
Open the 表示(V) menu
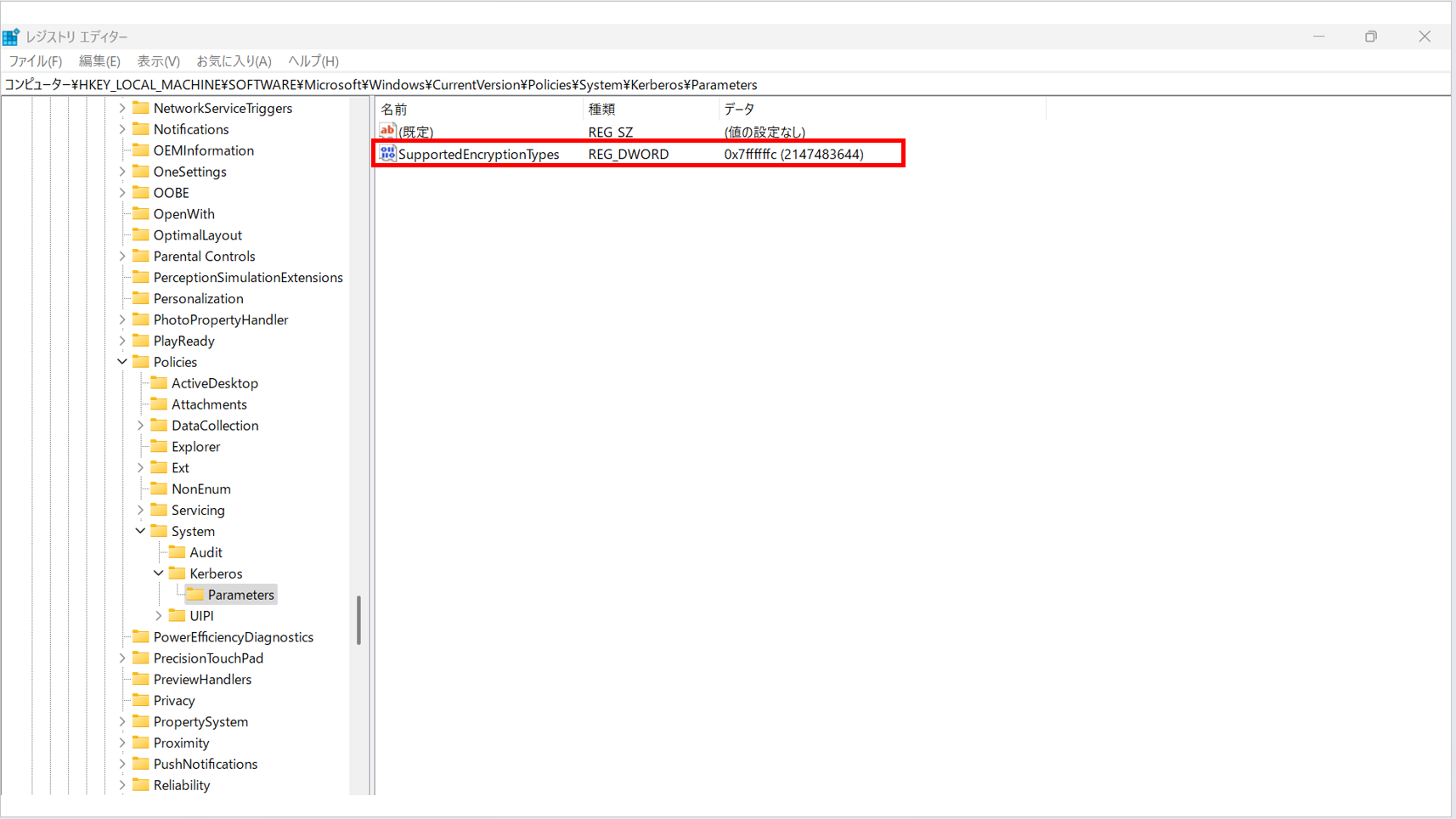(x=159, y=61)
